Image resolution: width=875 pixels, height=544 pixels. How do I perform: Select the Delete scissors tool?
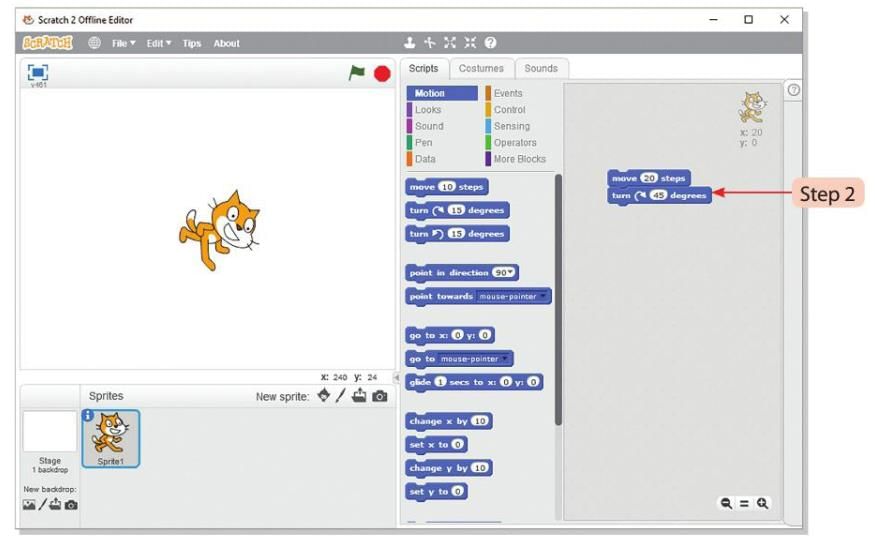[x=430, y=42]
